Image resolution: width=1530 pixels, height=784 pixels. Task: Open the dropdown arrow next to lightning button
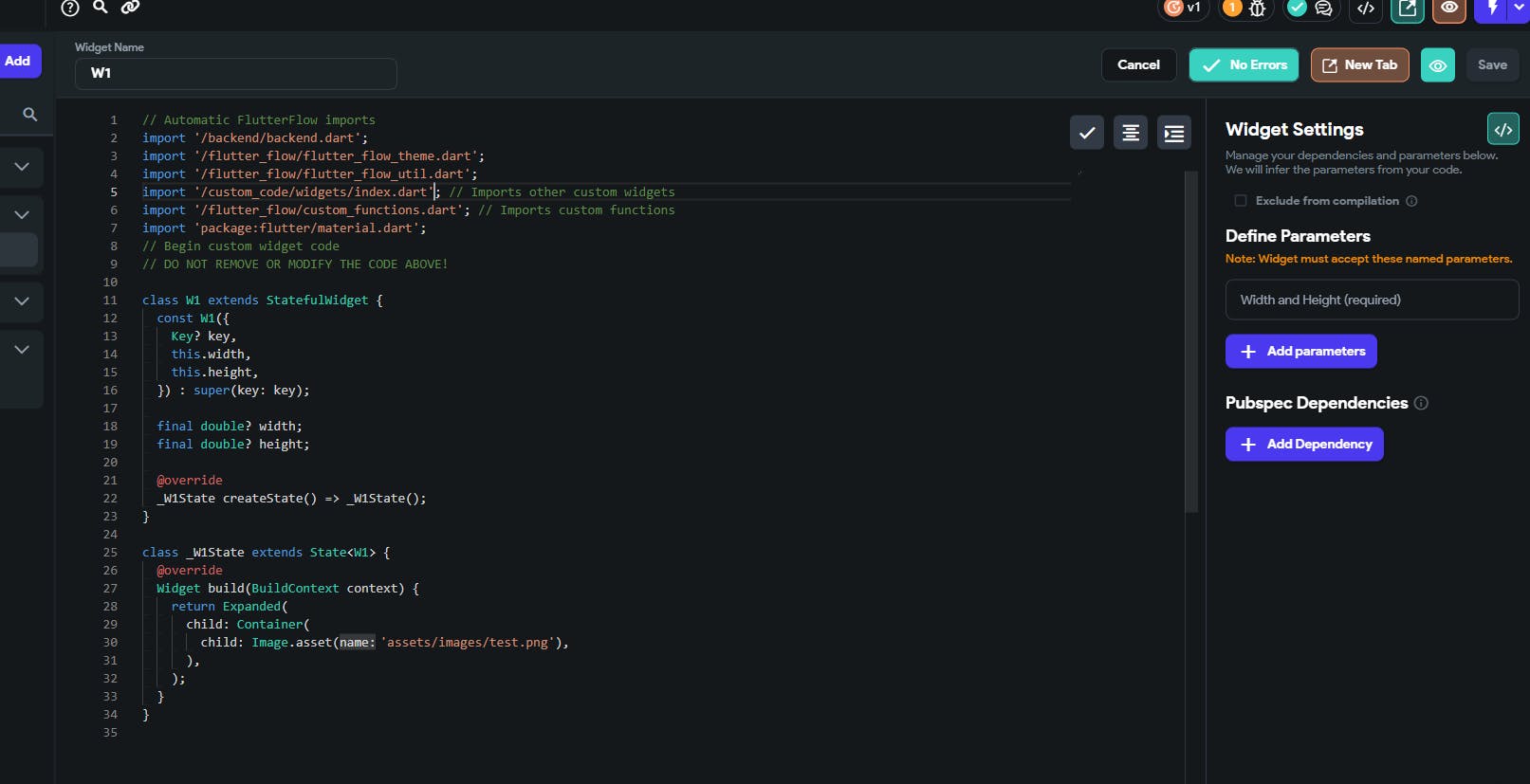(x=1519, y=9)
